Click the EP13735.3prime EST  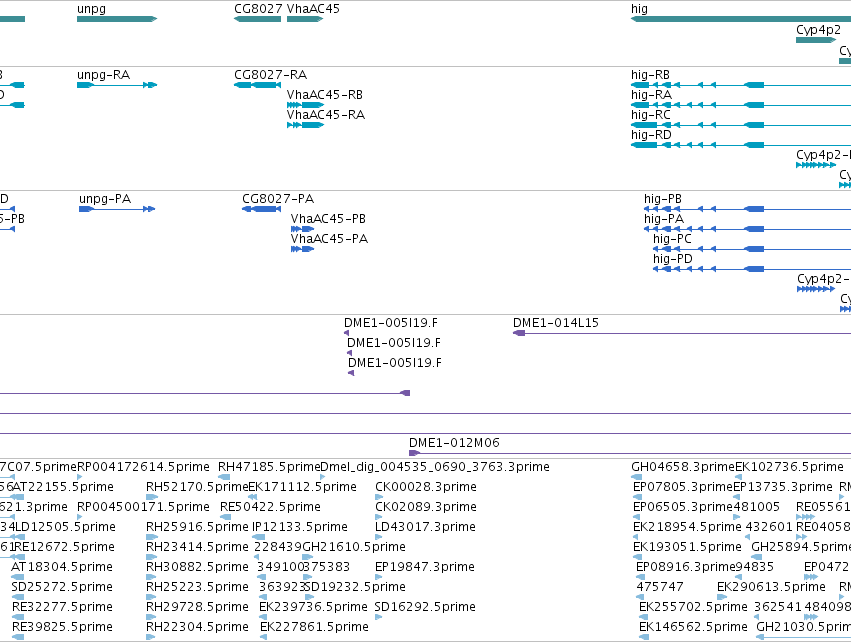737,497
